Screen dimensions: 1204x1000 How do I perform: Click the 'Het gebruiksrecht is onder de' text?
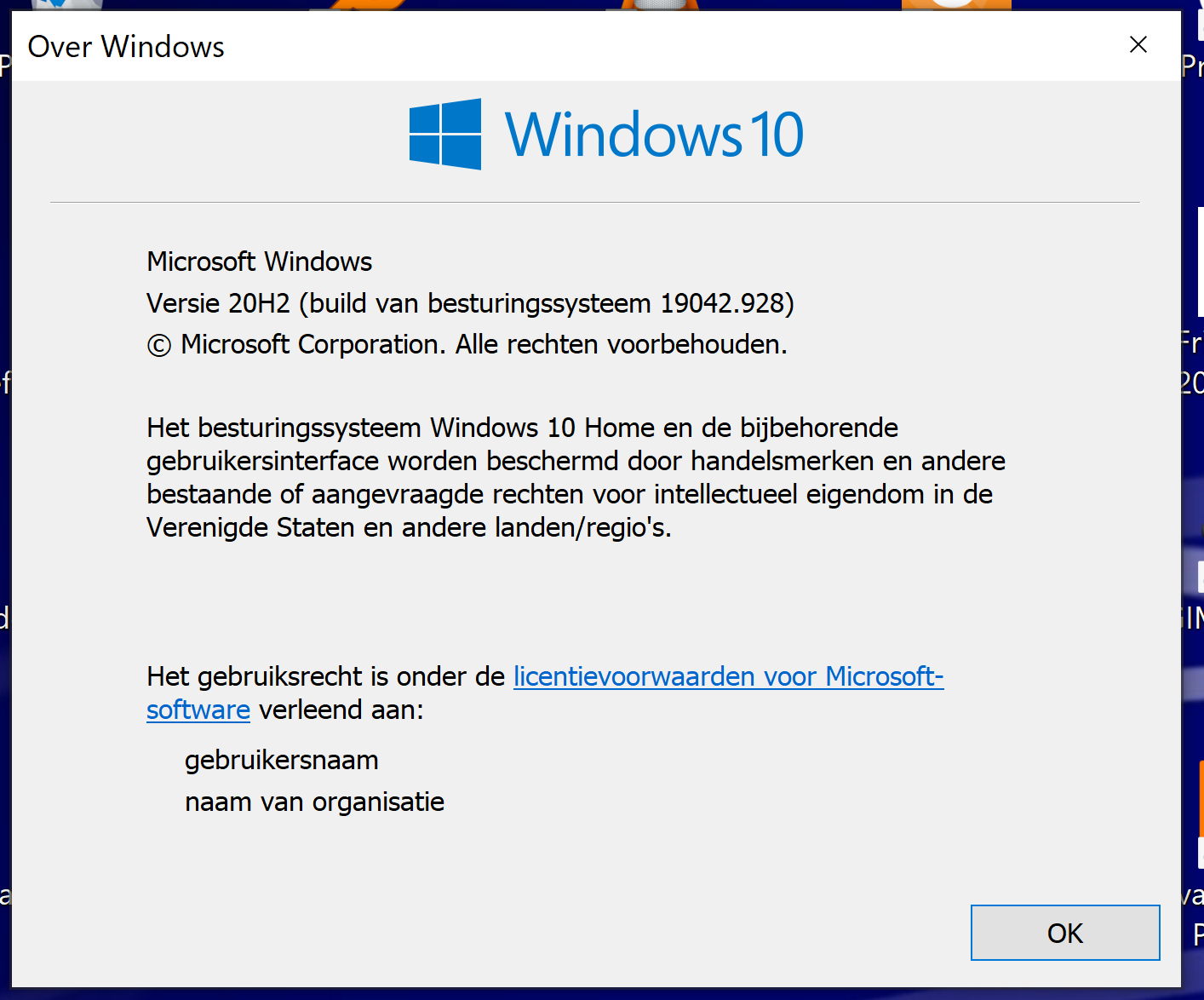(326, 676)
